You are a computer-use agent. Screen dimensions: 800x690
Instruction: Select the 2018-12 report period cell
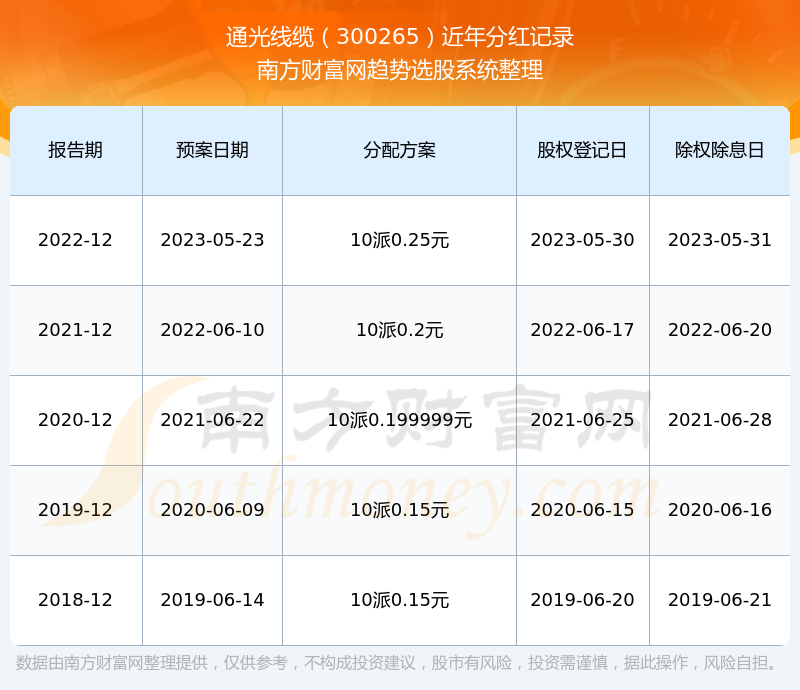pyautogui.click(x=76, y=600)
